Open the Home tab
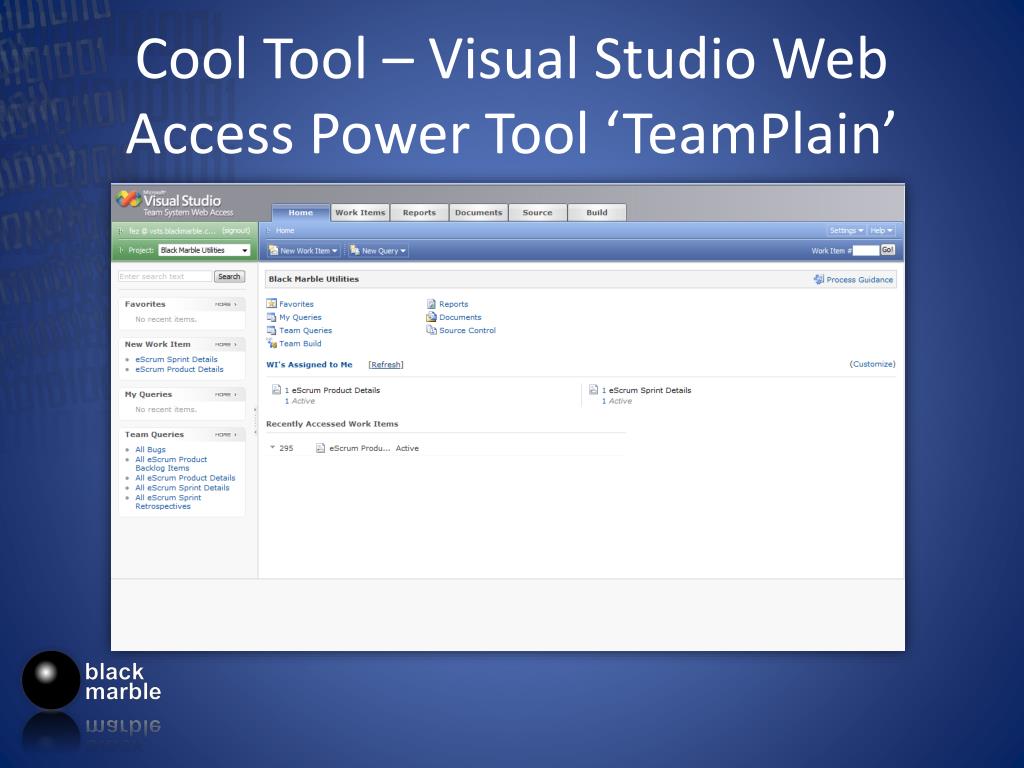Viewport: 1024px width, 768px height. coord(300,213)
